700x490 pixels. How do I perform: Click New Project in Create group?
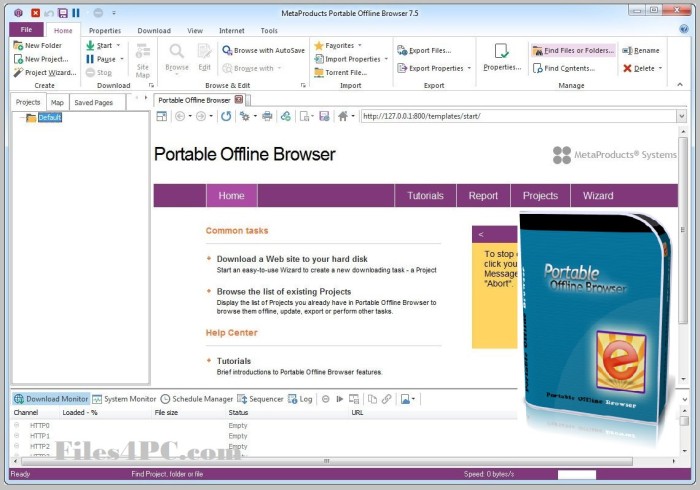(41, 59)
